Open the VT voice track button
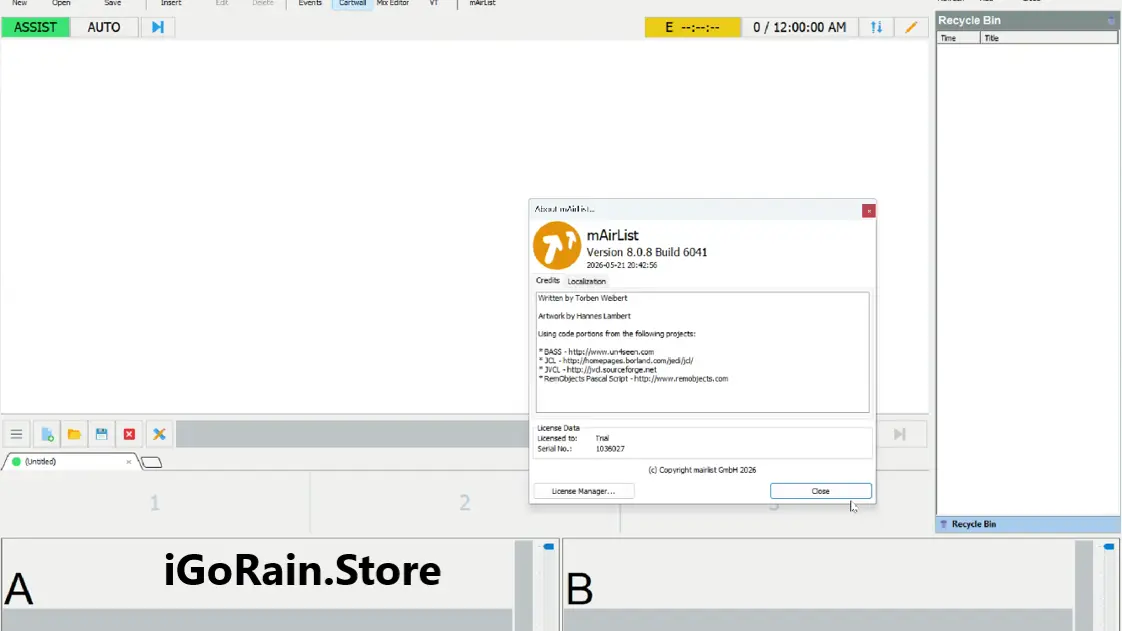Viewport: 1122px width, 631px height. pos(434,4)
